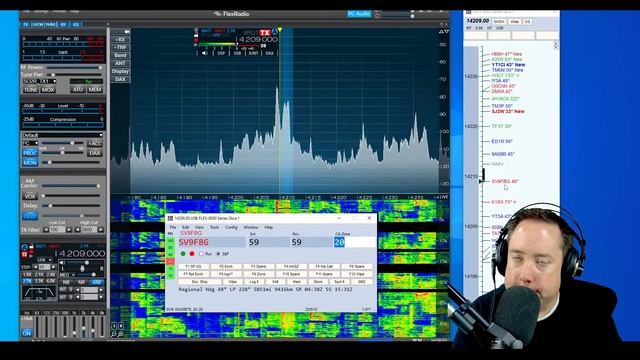Image resolution: width=640 pixels, height=360 pixels.
Task: Click the QRZ button
Action: point(361,282)
